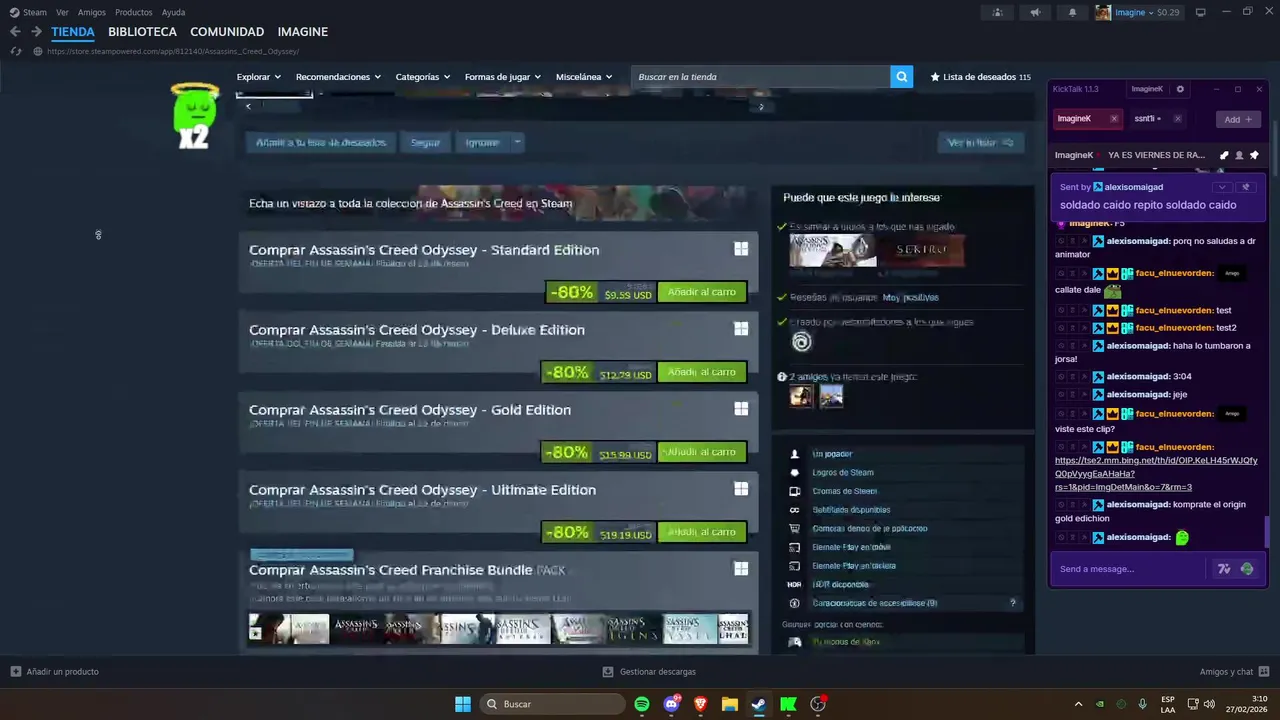Click the Windows taskbar Buscar search box

point(552,704)
